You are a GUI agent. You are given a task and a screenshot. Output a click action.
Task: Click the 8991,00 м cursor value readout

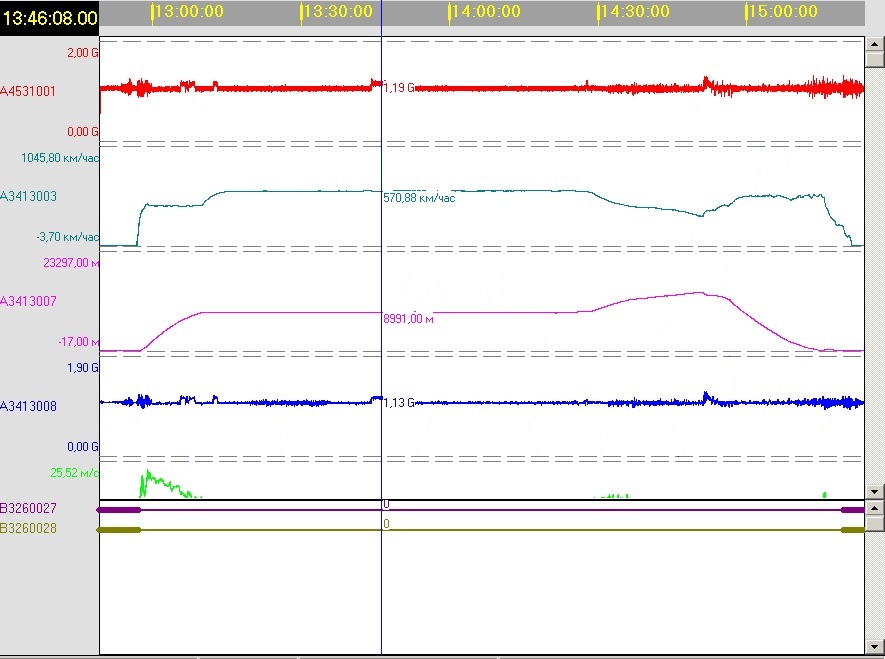tap(408, 319)
